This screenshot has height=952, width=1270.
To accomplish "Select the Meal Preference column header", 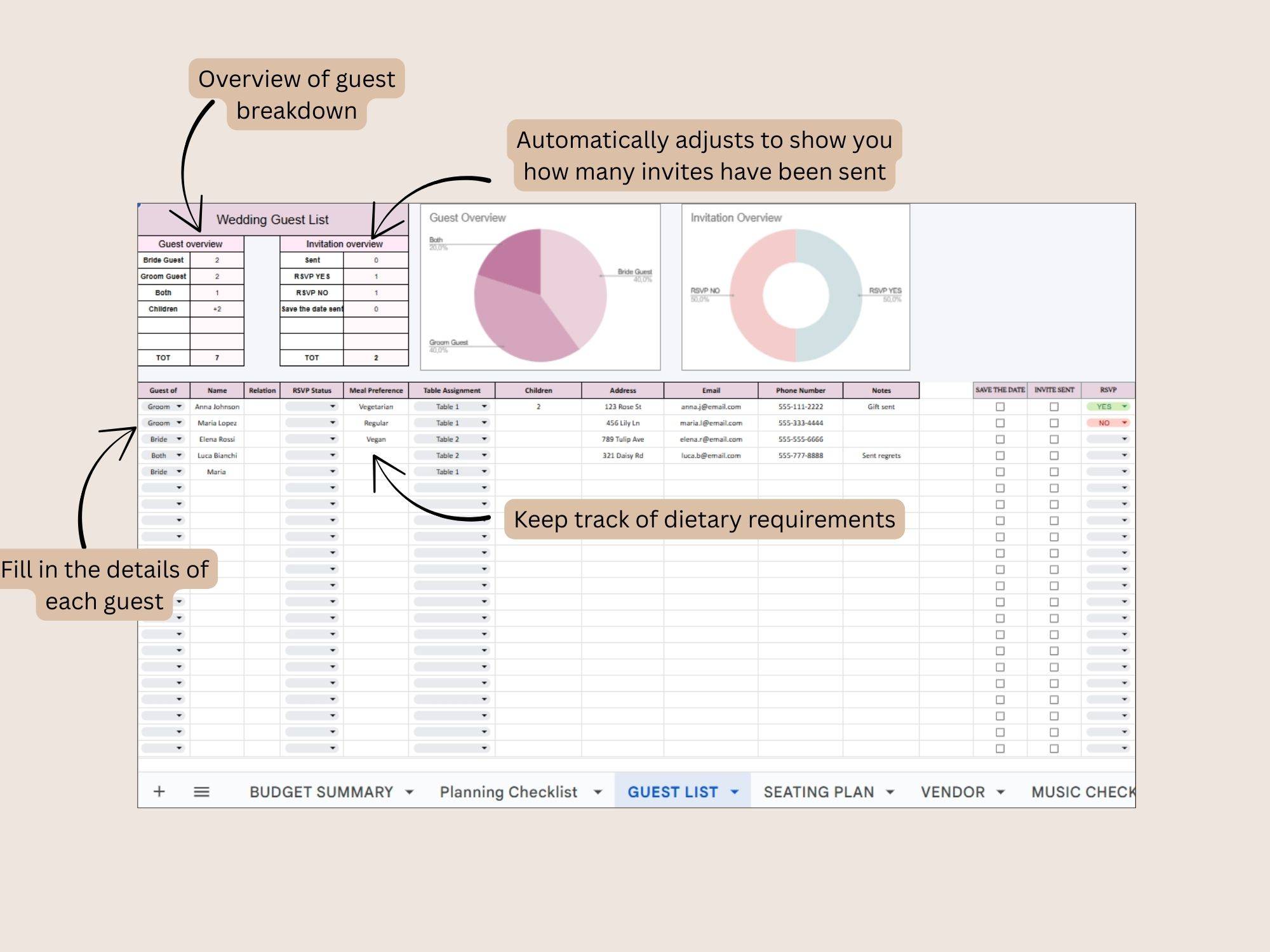I will point(376,390).
